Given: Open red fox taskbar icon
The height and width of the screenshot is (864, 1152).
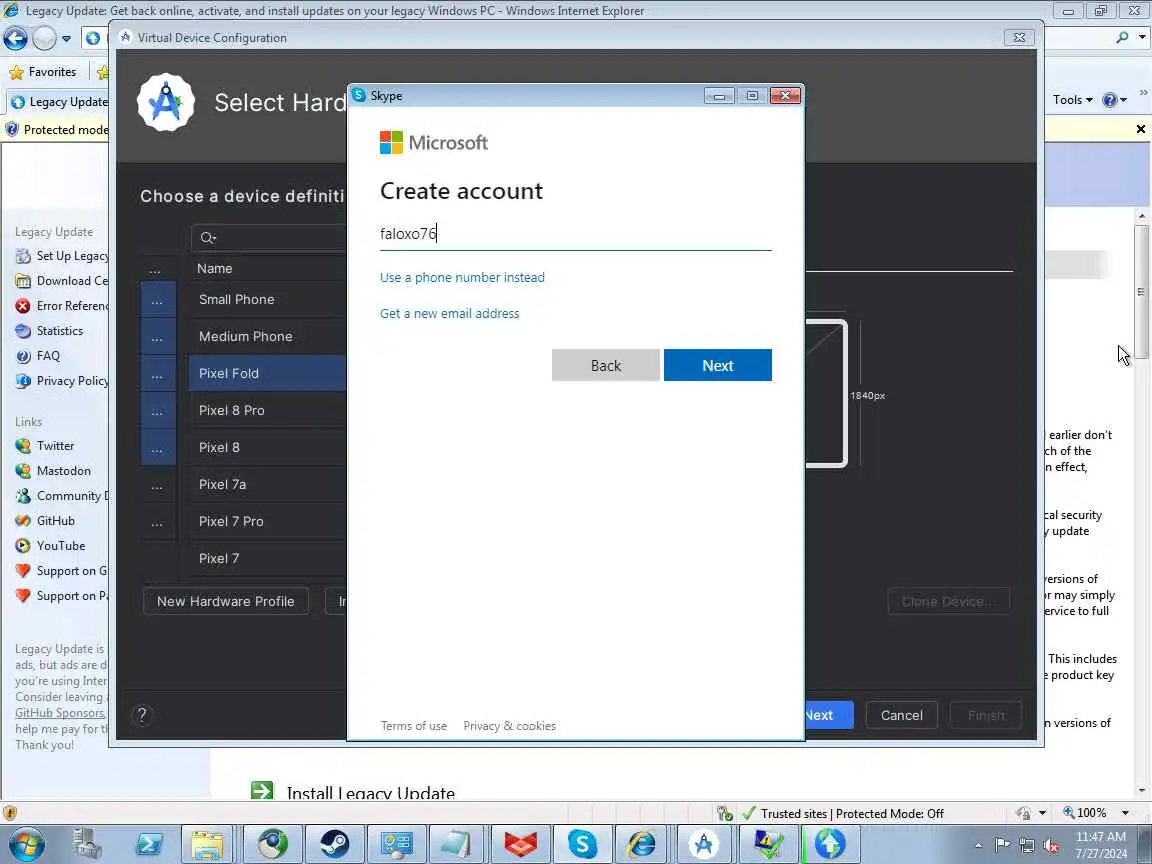Looking at the screenshot, I should (519, 844).
